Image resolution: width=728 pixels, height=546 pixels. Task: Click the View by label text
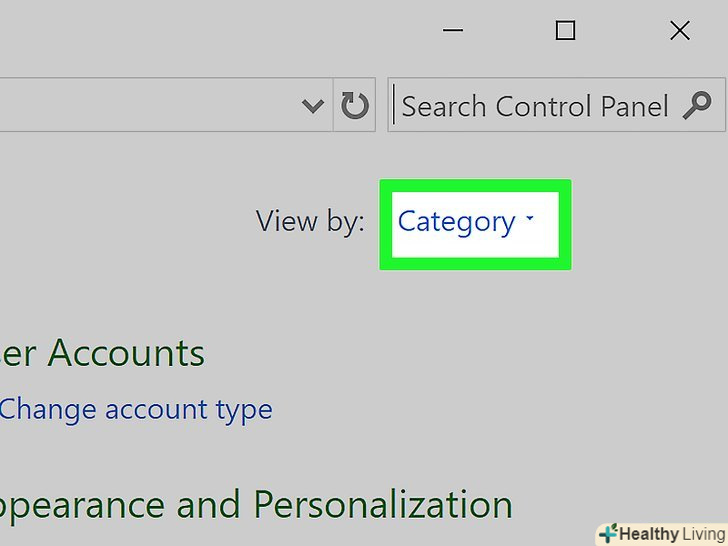click(x=310, y=221)
